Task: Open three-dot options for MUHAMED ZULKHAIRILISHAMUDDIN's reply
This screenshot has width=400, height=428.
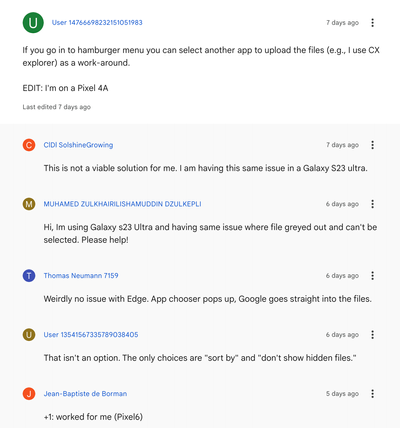Action: coord(372,204)
